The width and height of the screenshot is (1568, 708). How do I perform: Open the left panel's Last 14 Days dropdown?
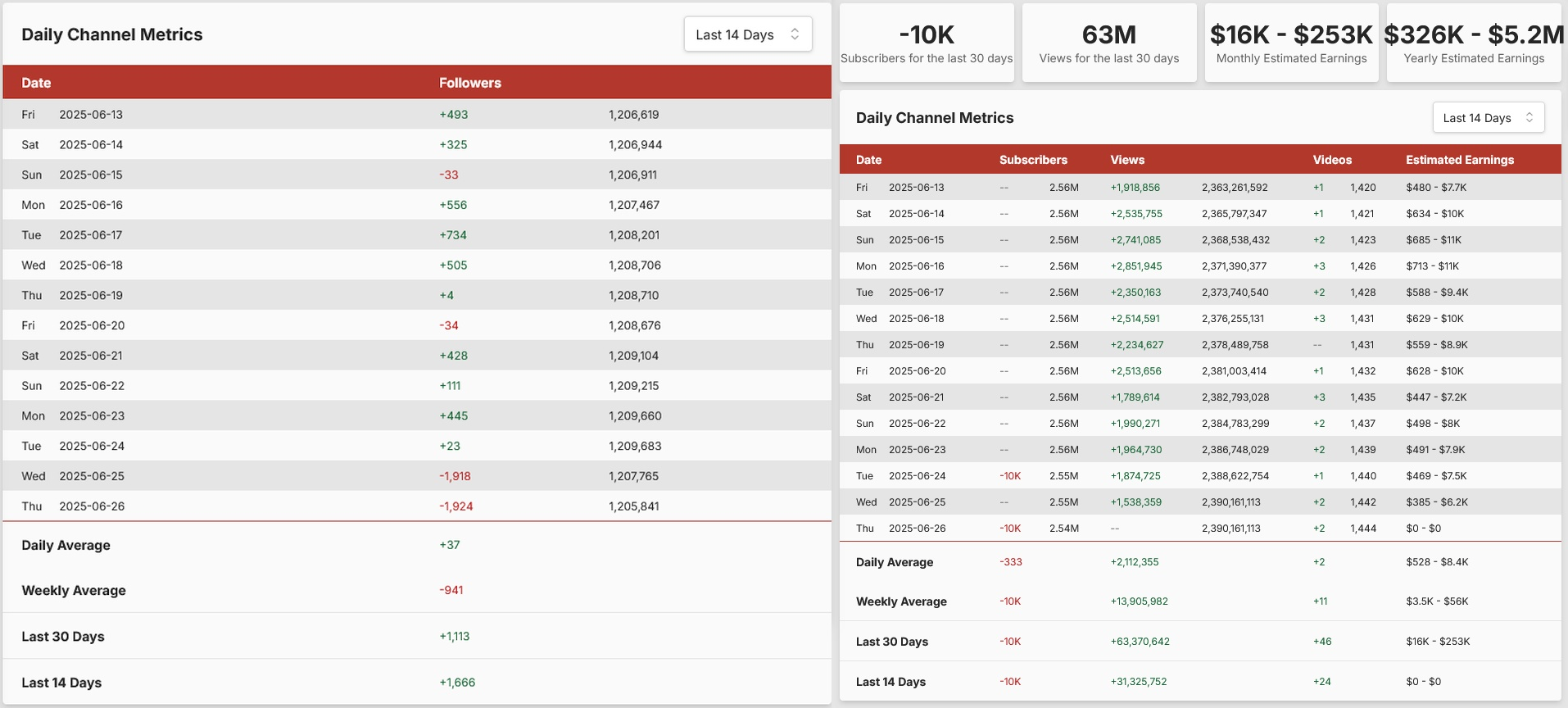coord(748,34)
